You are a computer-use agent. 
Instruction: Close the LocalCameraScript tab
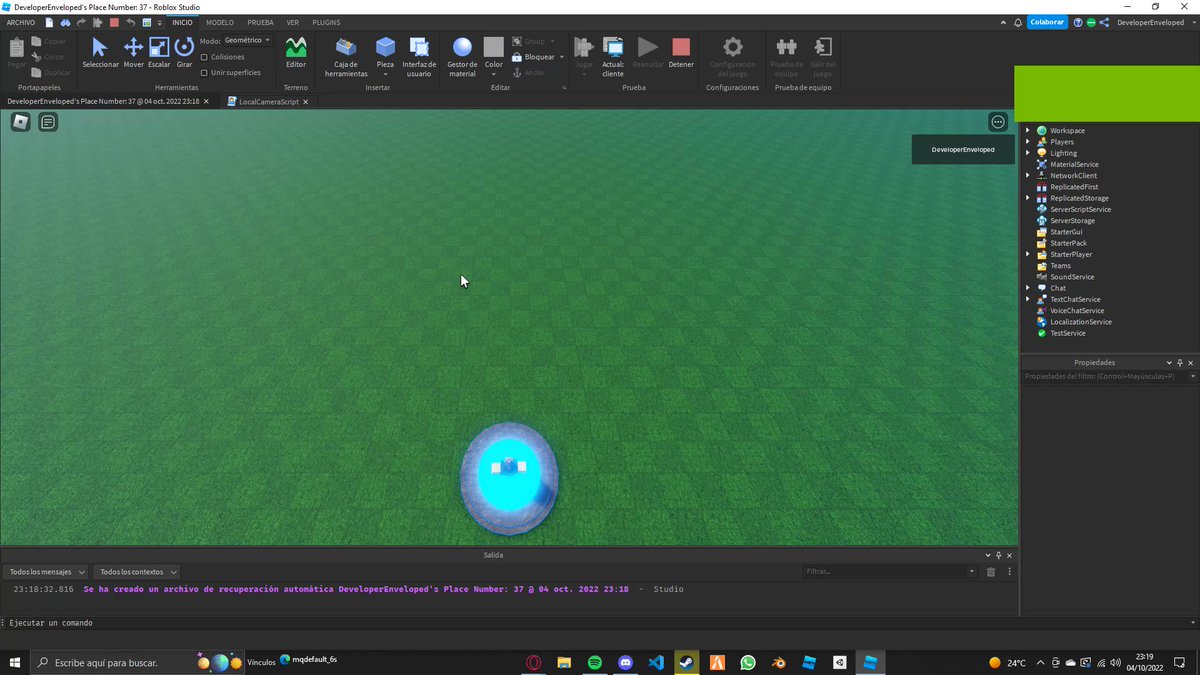pyautogui.click(x=306, y=101)
